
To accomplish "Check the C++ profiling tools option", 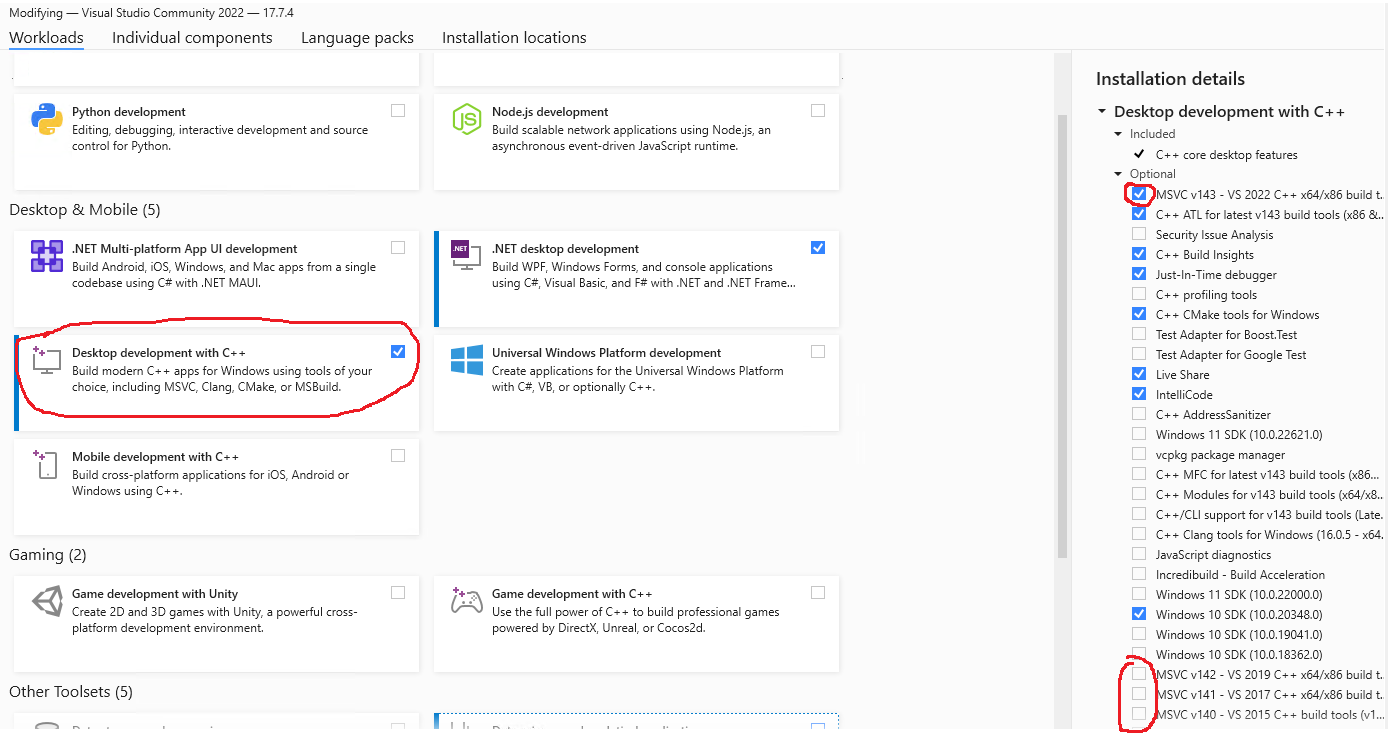I will (1139, 294).
